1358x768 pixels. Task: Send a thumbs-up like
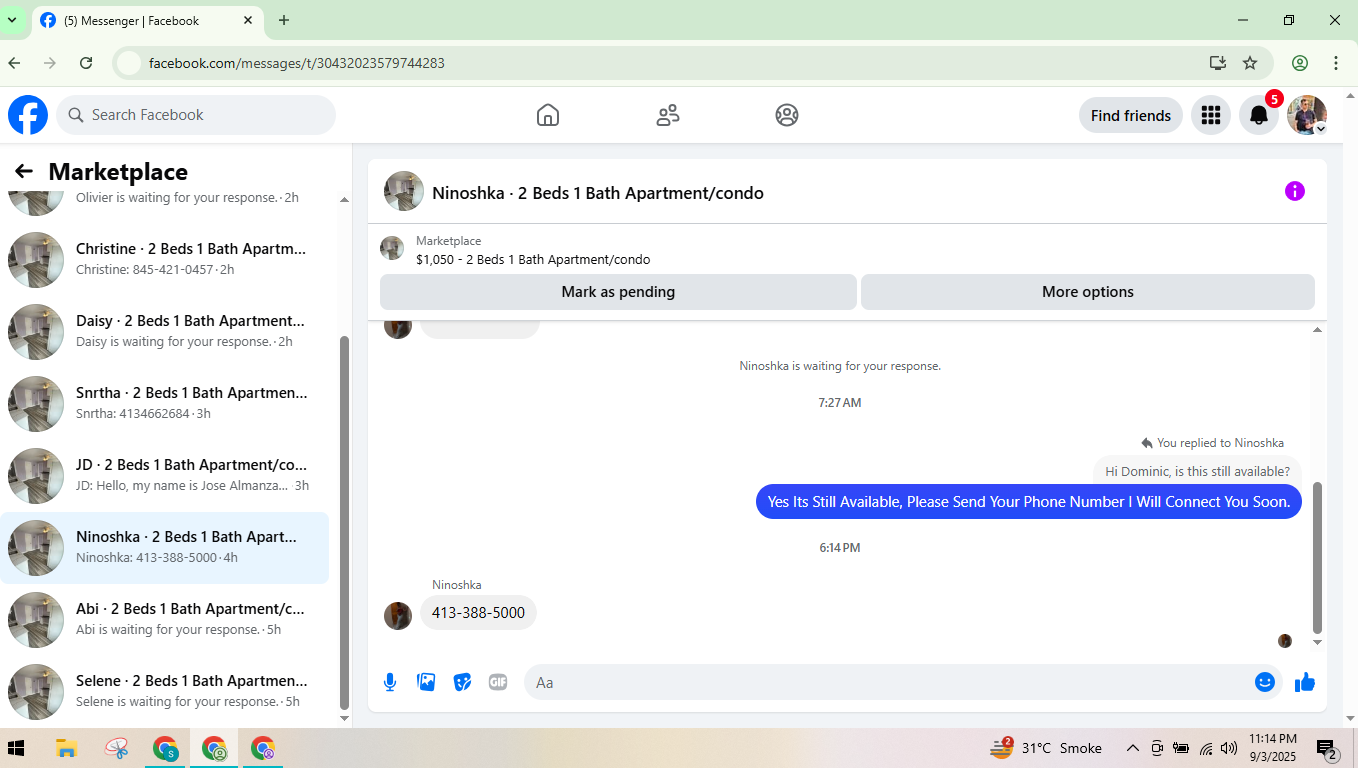point(1305,682)
